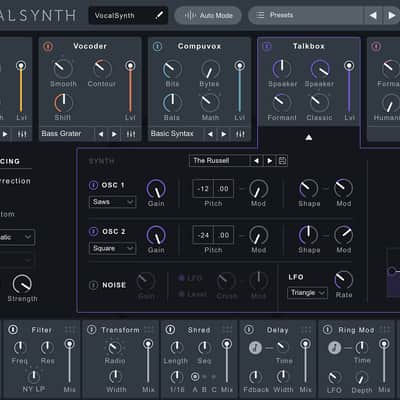Viewport: 400px width, 400px height.
Task: Click the Compuvox Lvl slider
Action: pos(239,87)
